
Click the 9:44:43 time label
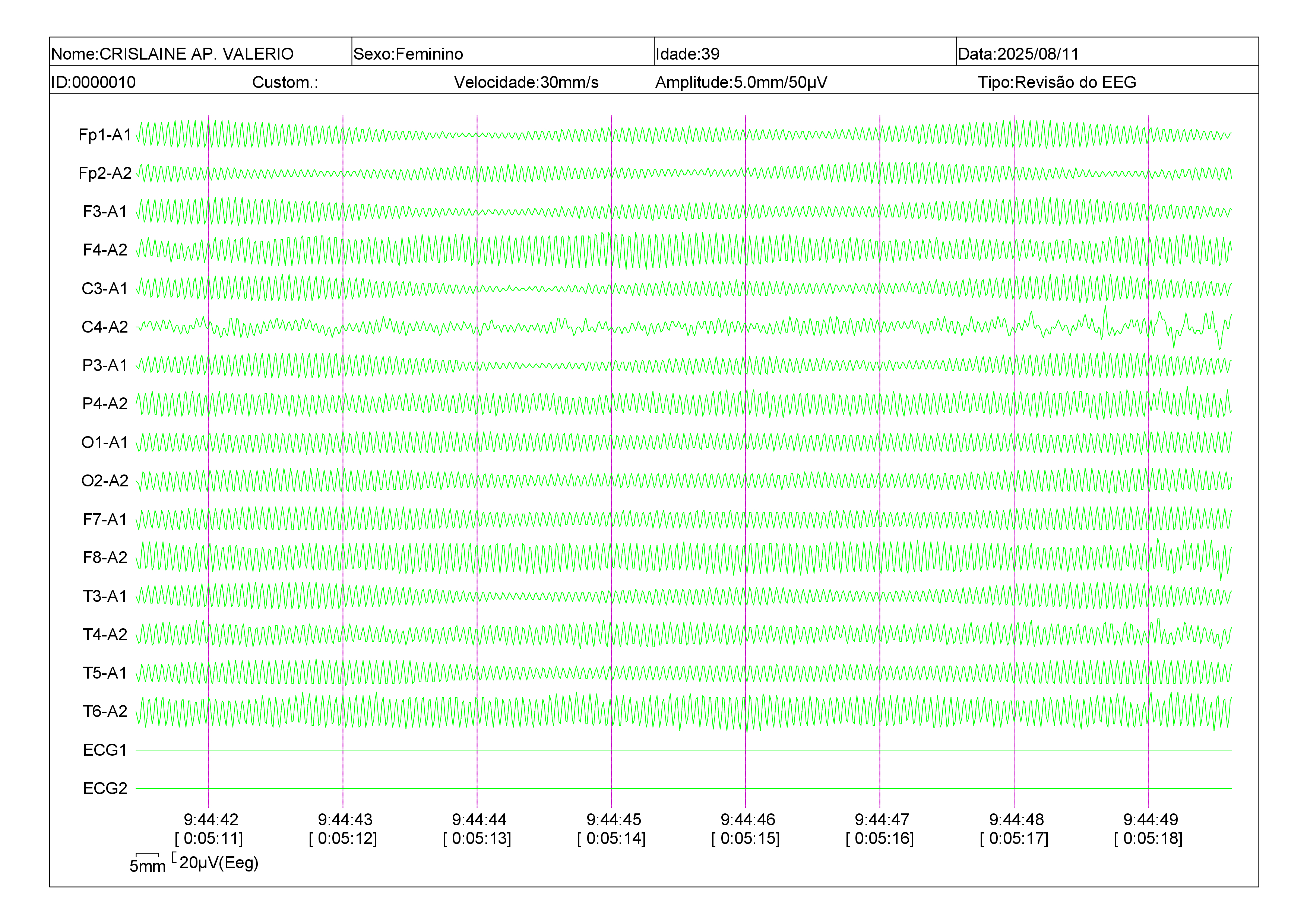[345, 819]
